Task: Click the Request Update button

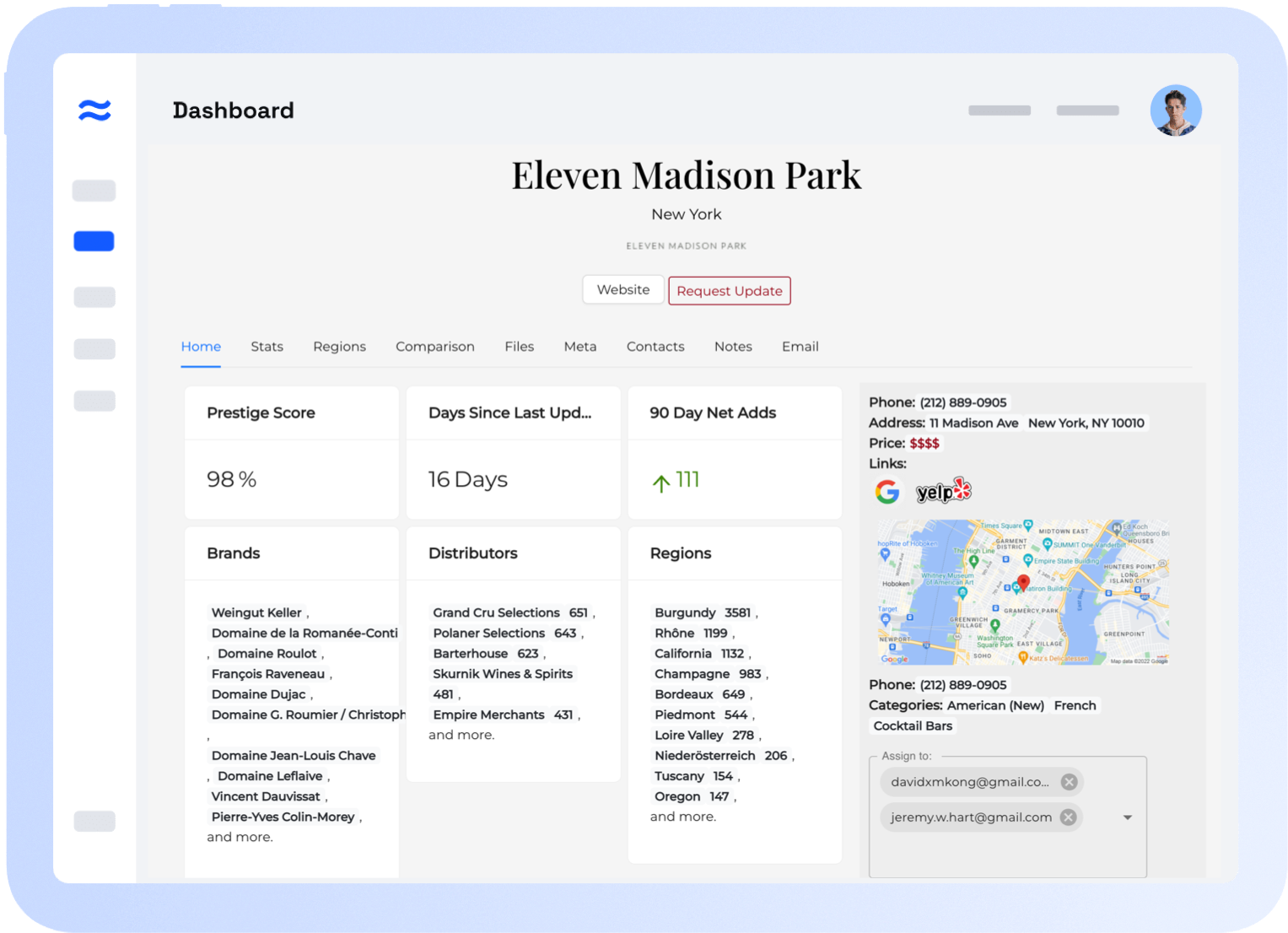Action: pos(730,291)
